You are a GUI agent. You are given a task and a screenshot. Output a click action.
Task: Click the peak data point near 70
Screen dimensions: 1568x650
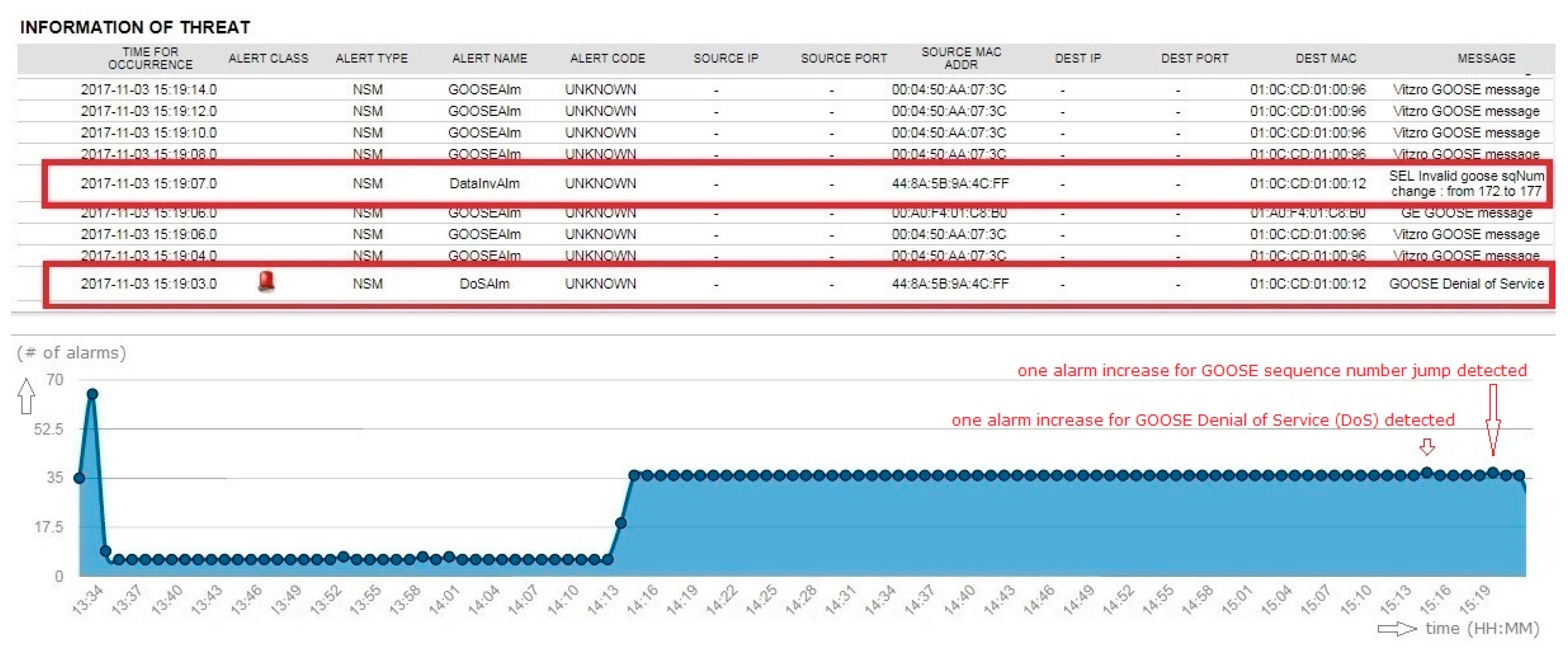[93, 394]
